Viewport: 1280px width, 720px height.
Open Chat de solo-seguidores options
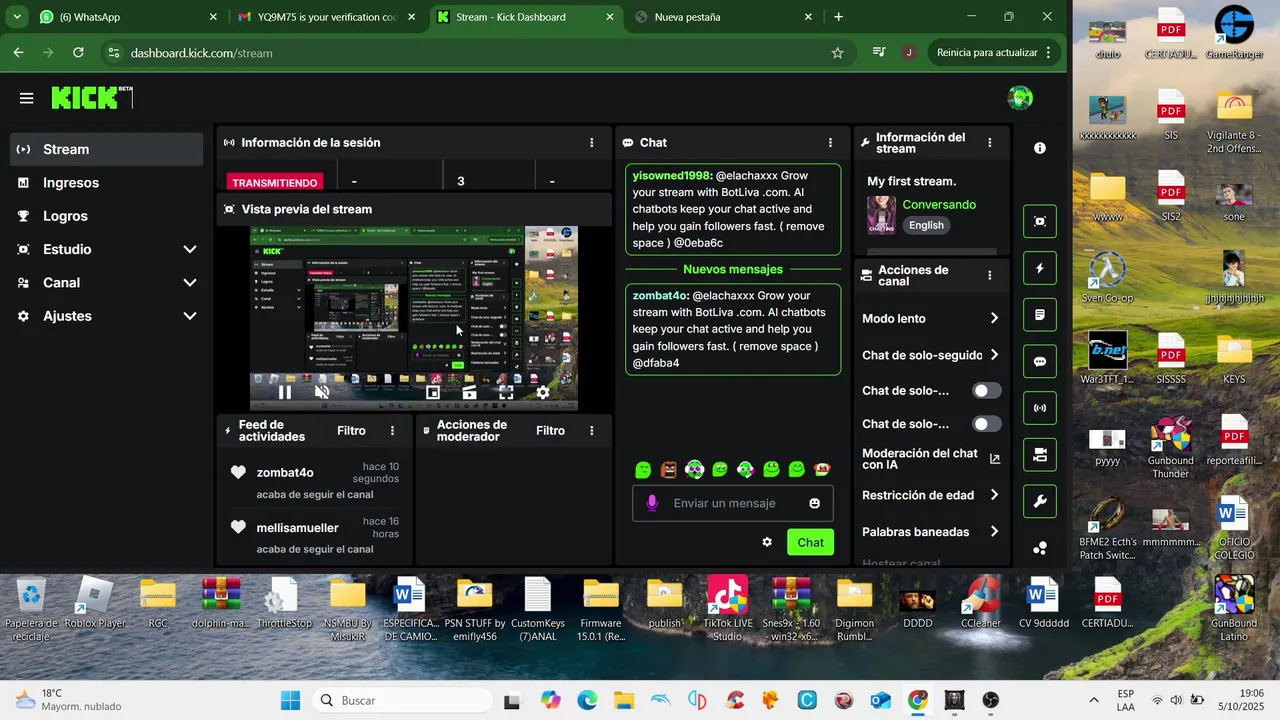click(x=931, y=355)
